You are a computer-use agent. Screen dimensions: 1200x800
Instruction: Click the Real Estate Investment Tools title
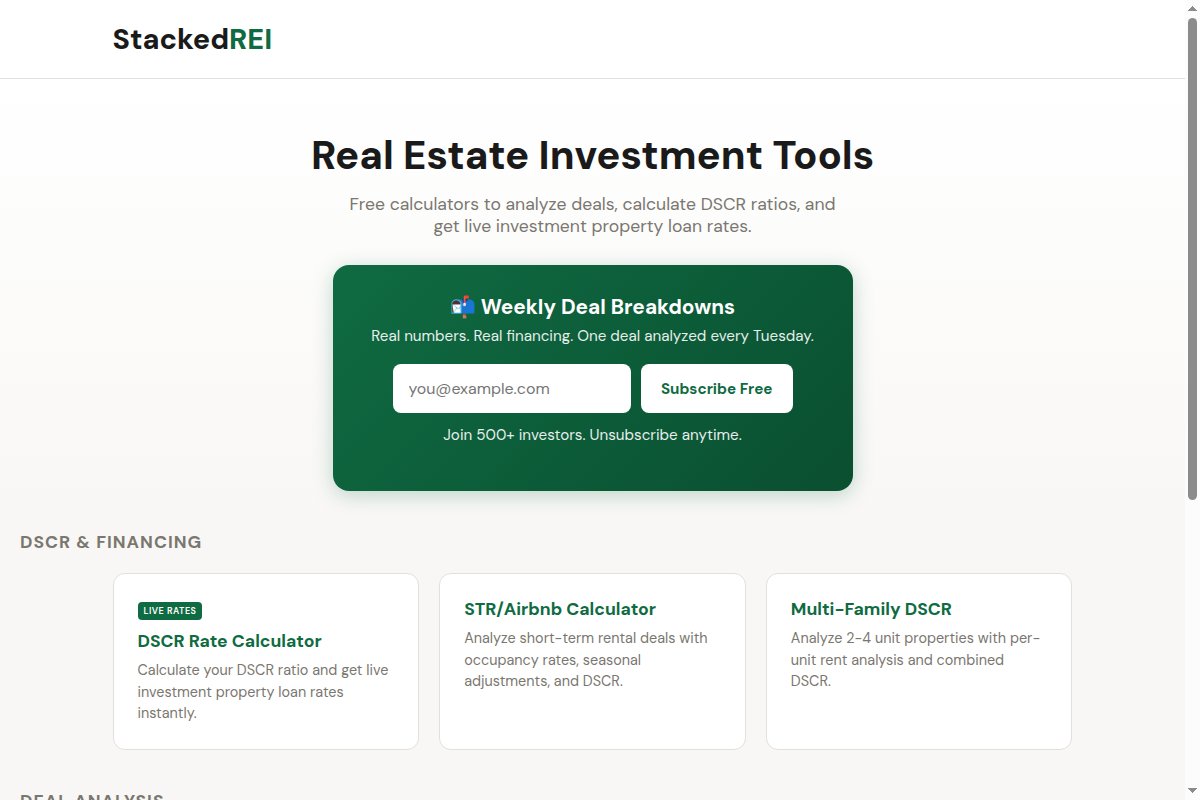[x=593, y=155]
